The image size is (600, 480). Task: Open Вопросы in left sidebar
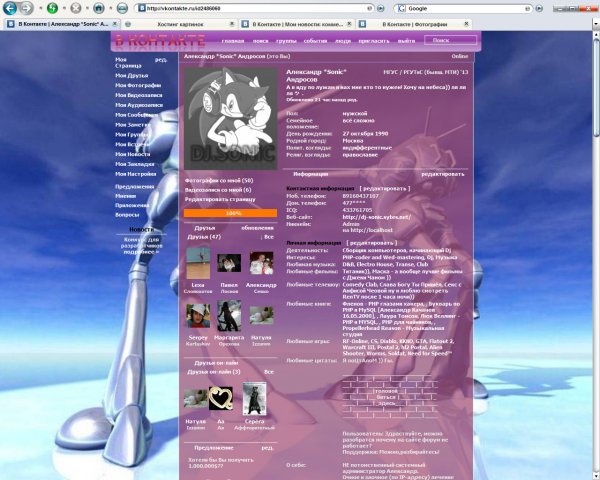pyautogui.click(x=127, y=215)
